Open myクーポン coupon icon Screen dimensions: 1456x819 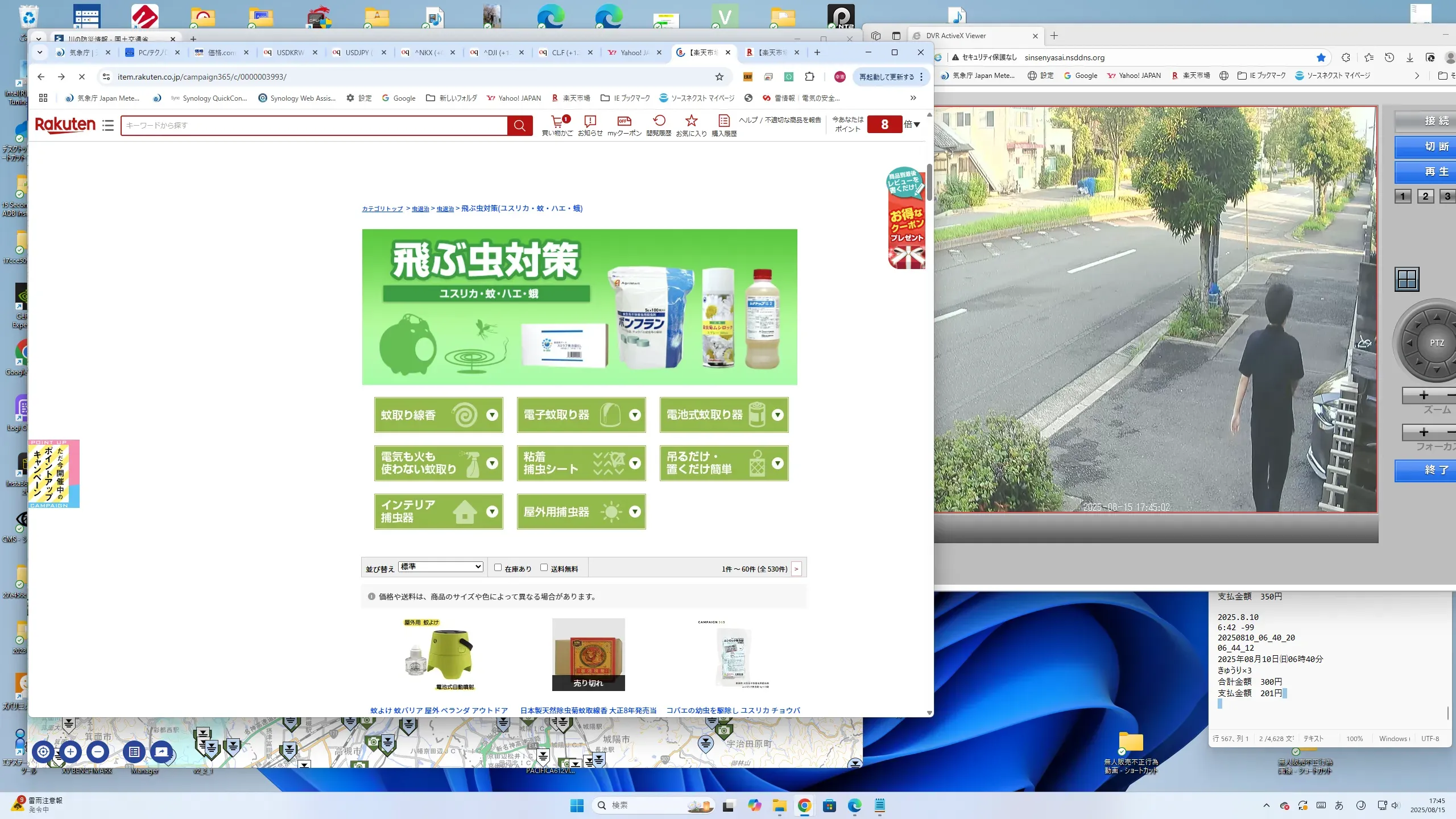click(624, 121)
